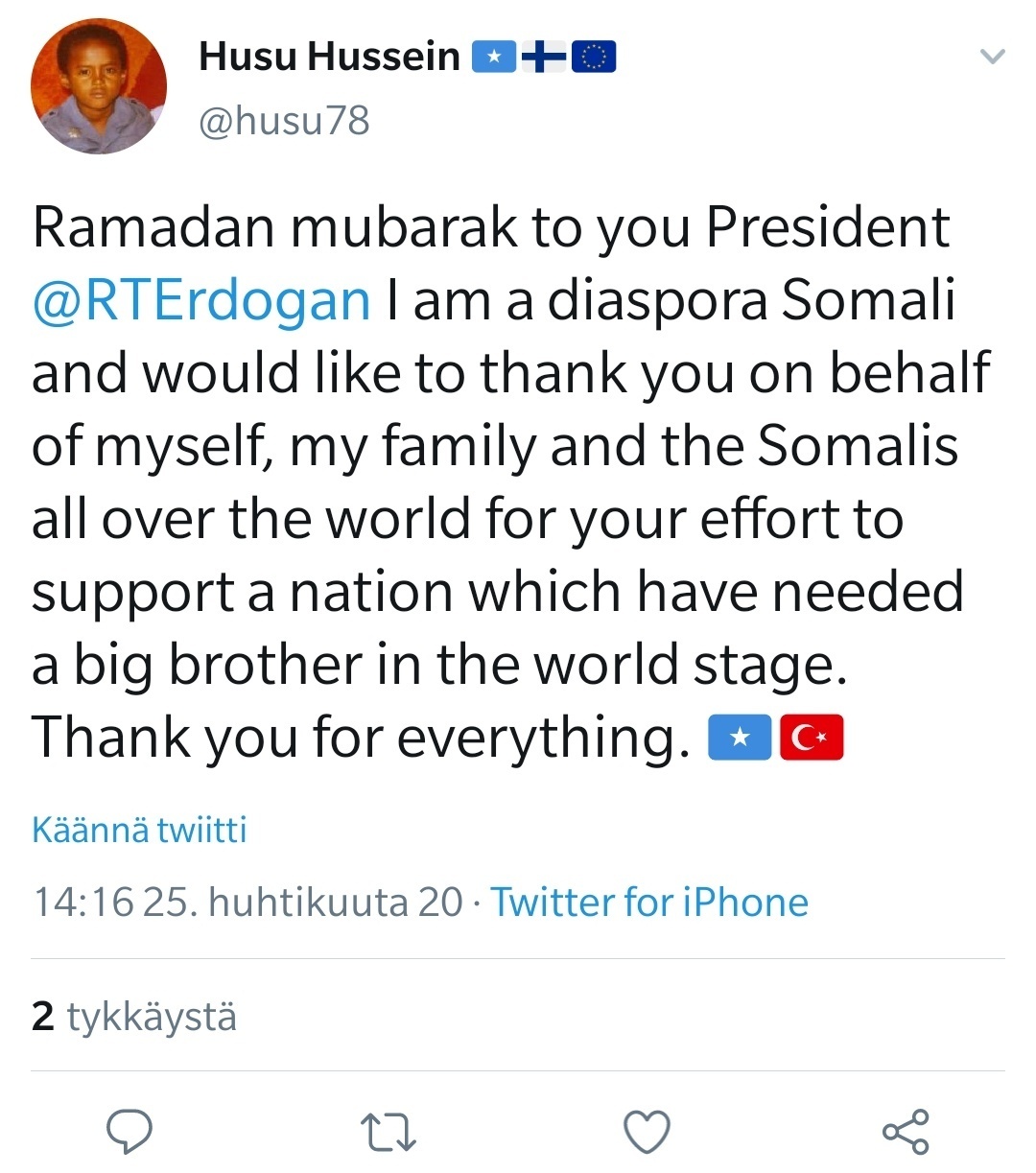The width and height of the screenshot is (1036, 1173).
Task: Open Husu Hussein's profile picture
Action: click(x=99, y=86)
